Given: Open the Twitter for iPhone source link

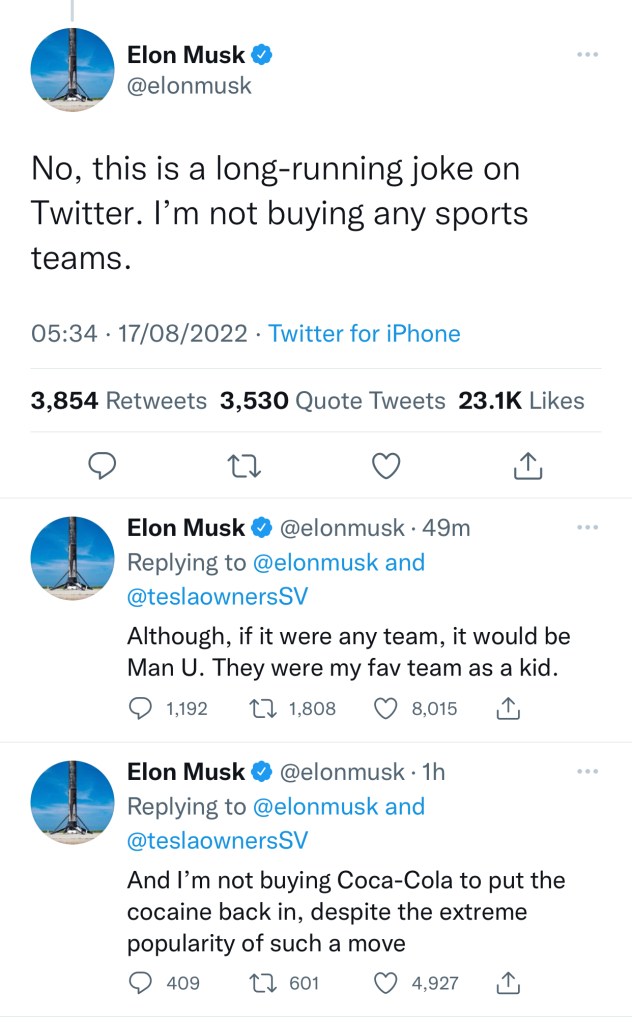Looking at the screenshot, I should [364, 333].
